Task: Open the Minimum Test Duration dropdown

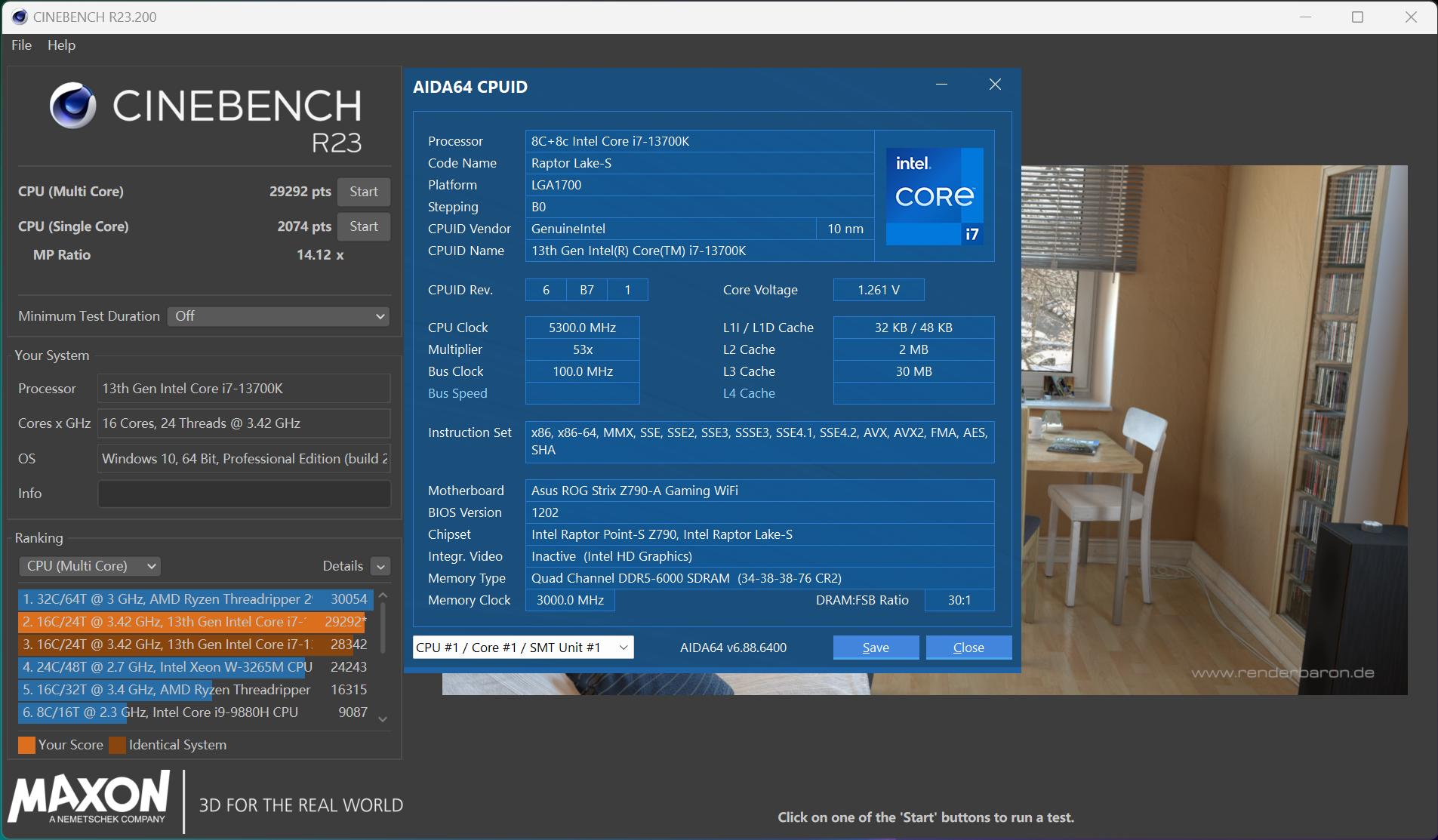Action: (x=278, y=316)
